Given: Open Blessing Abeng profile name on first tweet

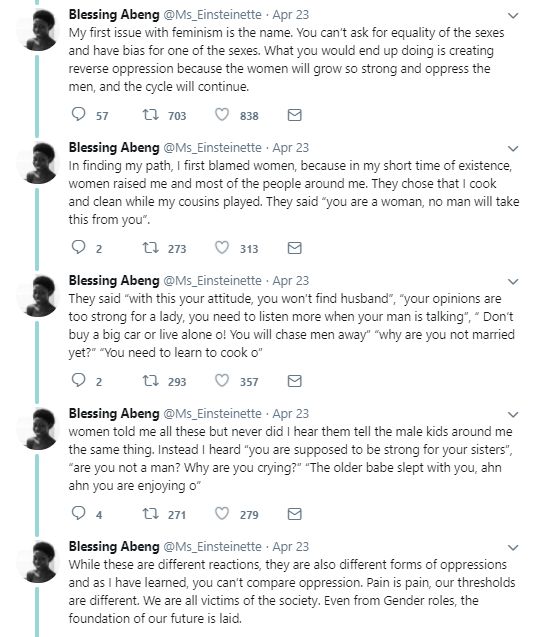Looking at the screenshot, I should [x=114, y=15].
